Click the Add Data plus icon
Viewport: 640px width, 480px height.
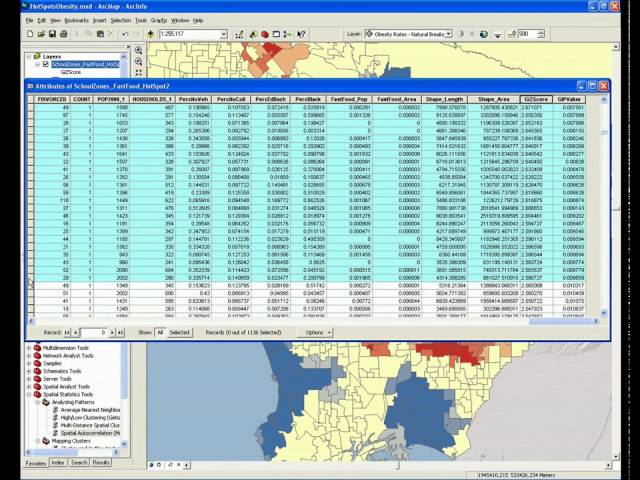coord(151,34)
